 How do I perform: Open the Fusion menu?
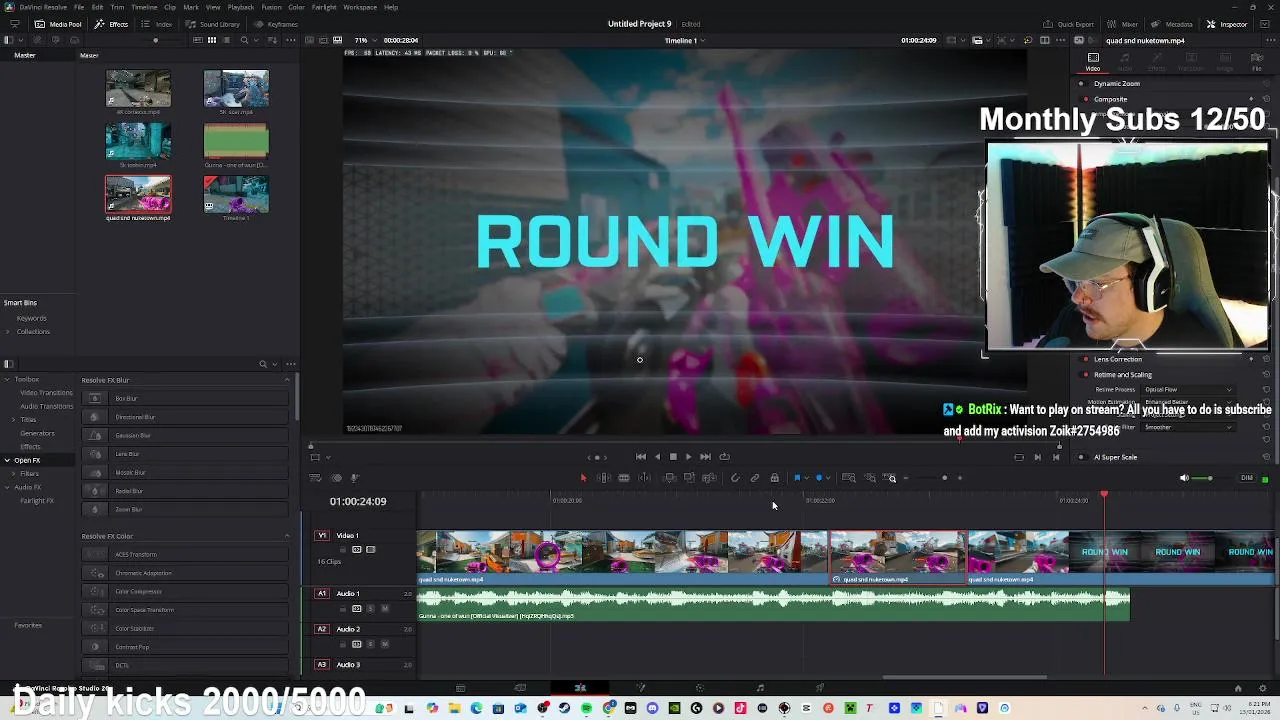(x=271, y=7)
